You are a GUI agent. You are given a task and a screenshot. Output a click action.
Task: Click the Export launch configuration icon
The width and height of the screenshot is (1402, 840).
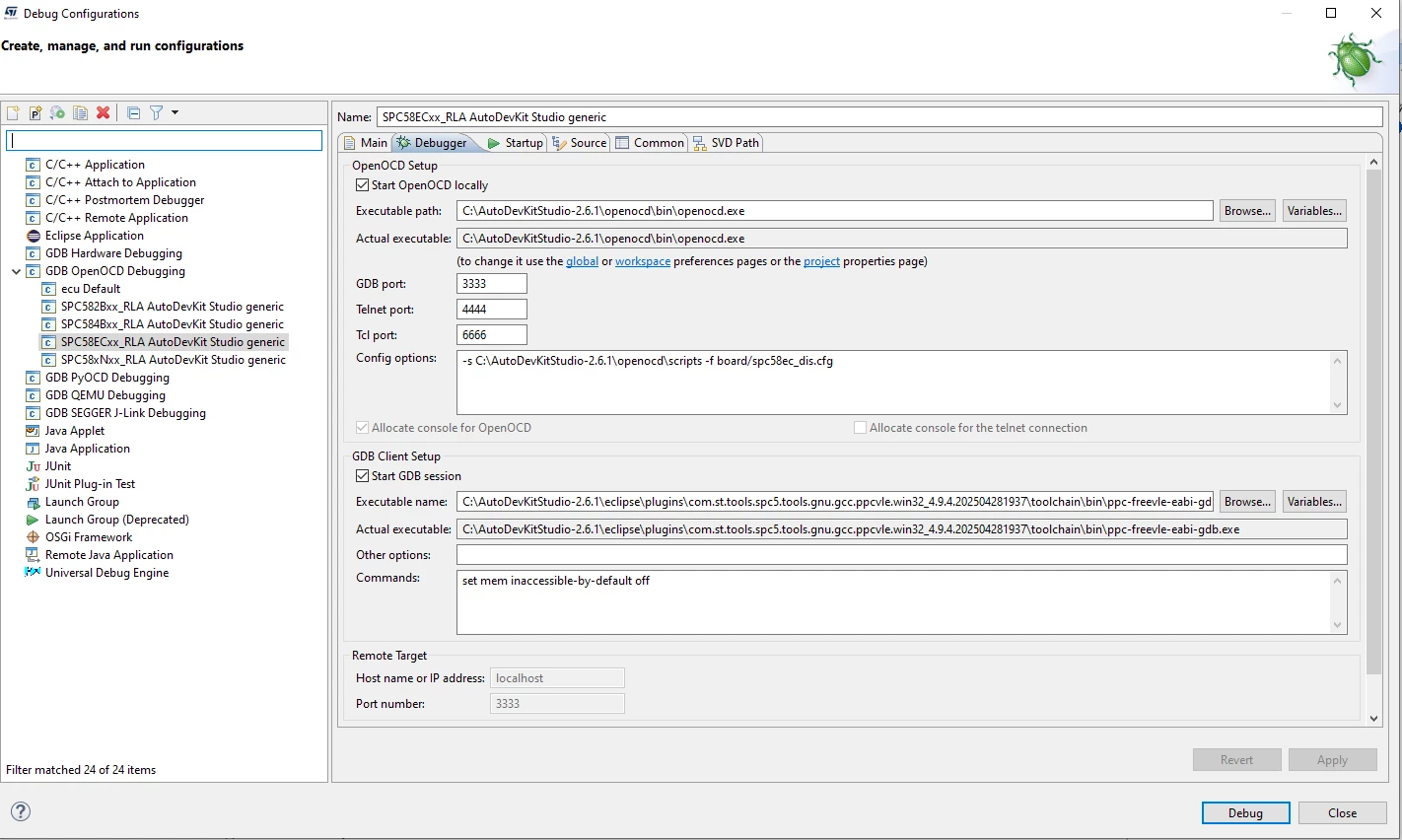[57, 112]
